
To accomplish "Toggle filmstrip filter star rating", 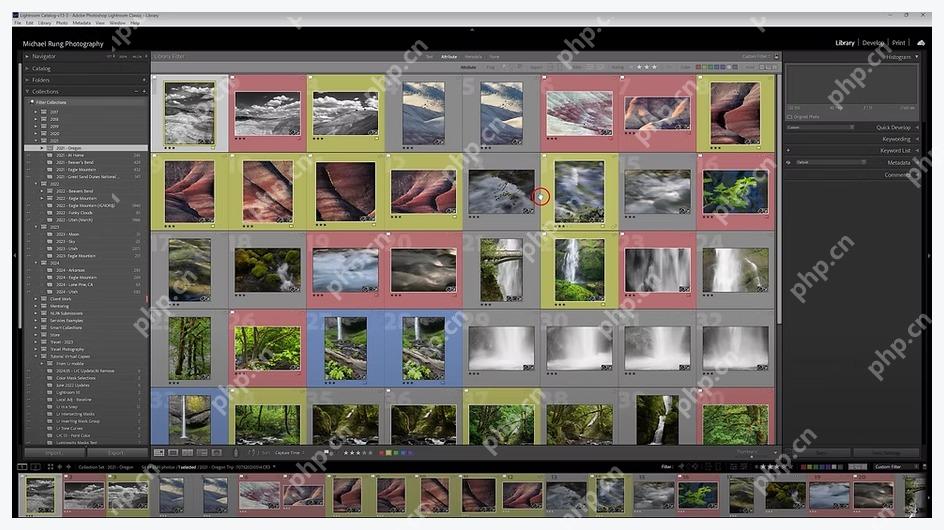I will pyautogui.click(x=772, y=467).
